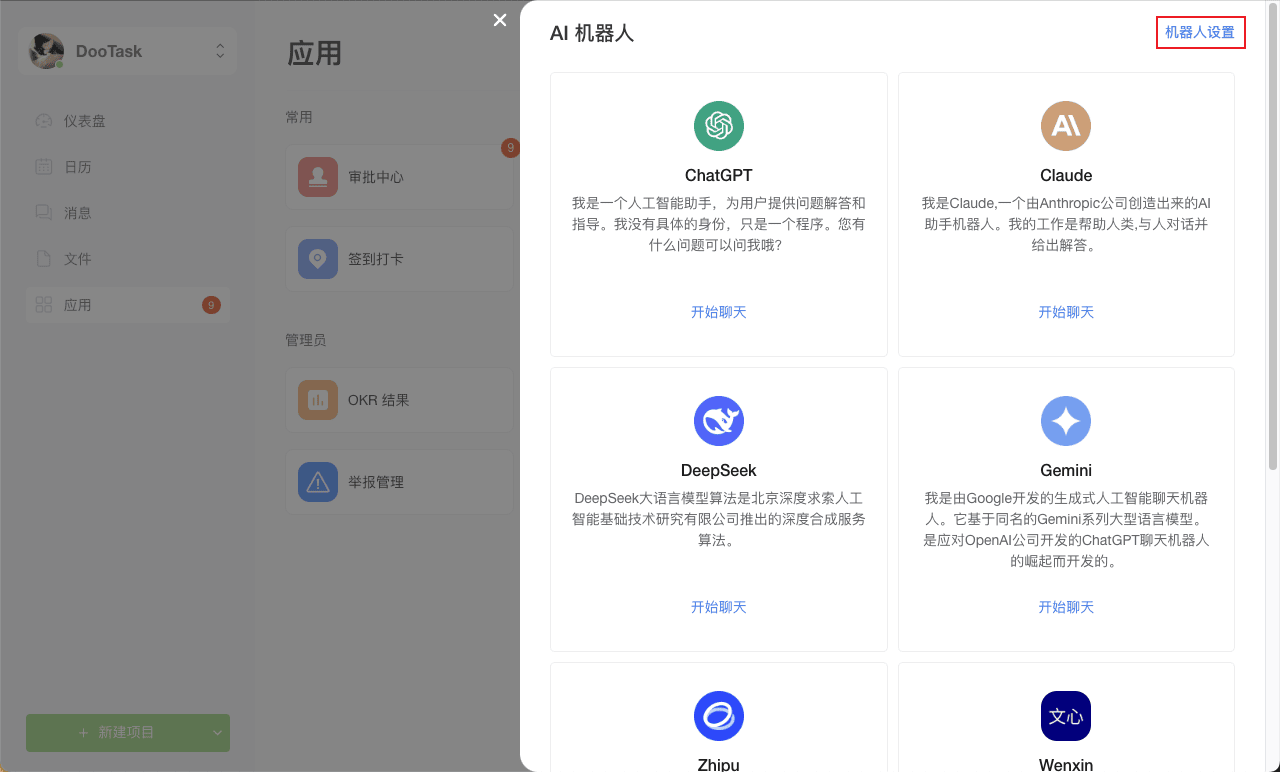Click the AI 机器人 panel heading
The width and height of the screenshot is (1280, 772).
(592, 33)
